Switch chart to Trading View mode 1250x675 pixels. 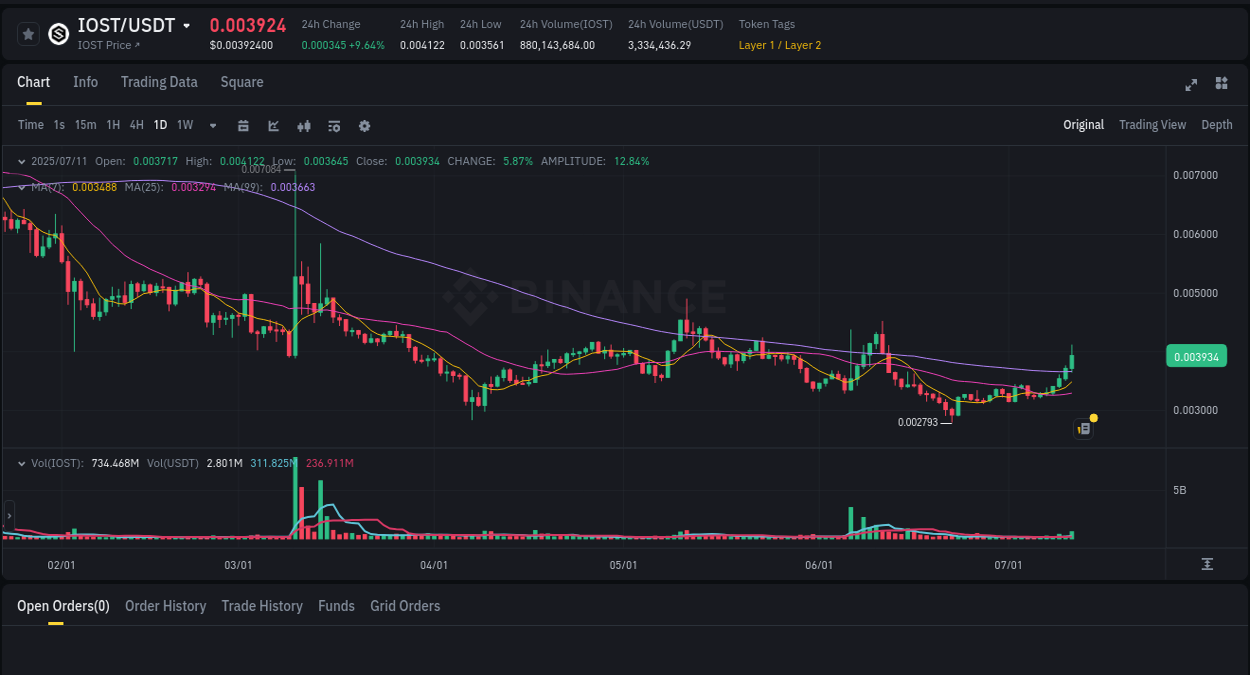(1152, 125)
